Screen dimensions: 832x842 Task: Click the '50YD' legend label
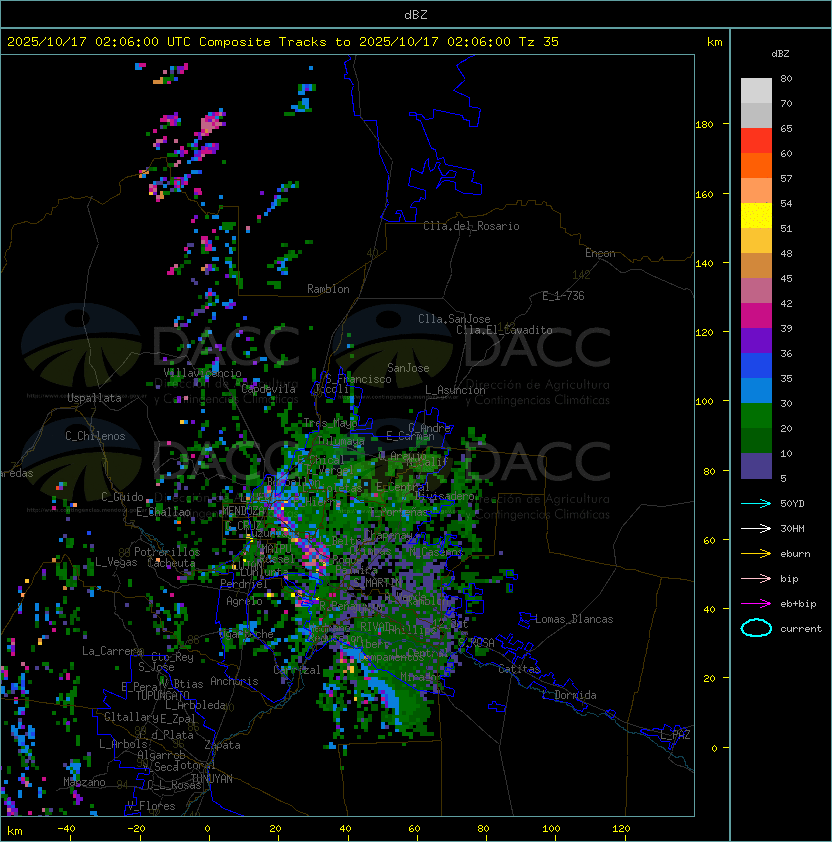pos(792,504)
